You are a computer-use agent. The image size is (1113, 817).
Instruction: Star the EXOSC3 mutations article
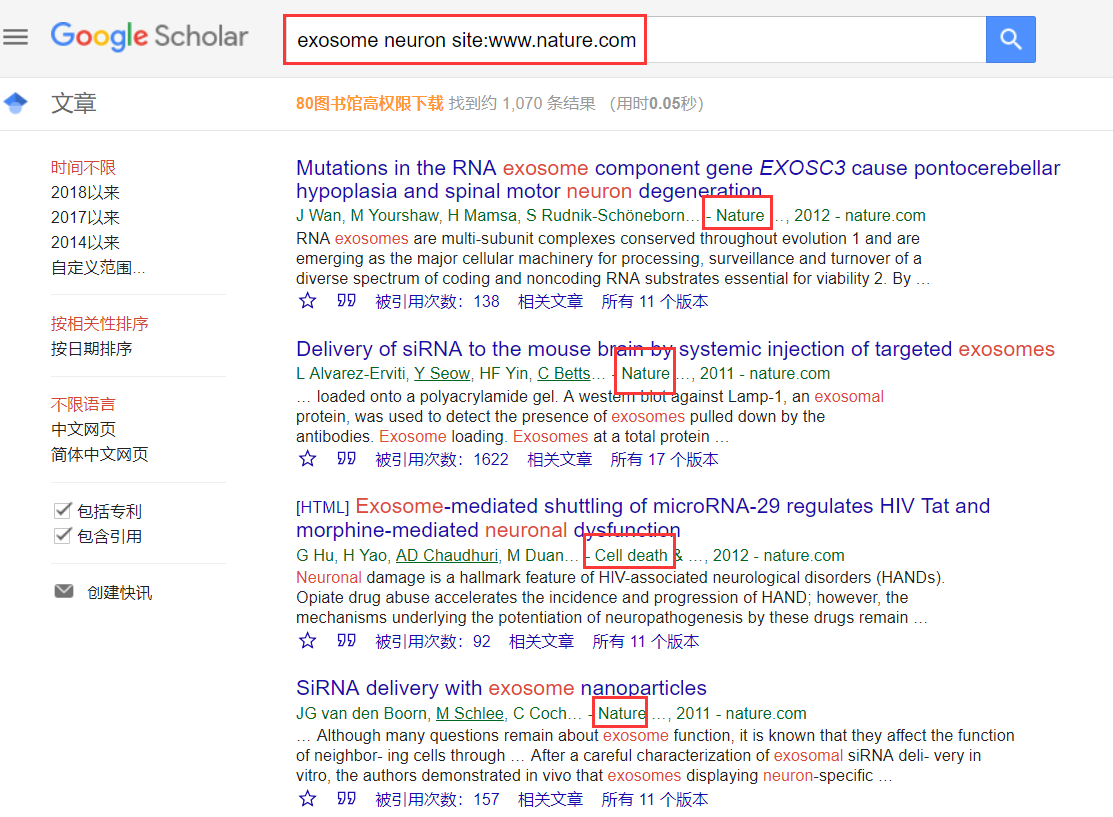(307, 301)
